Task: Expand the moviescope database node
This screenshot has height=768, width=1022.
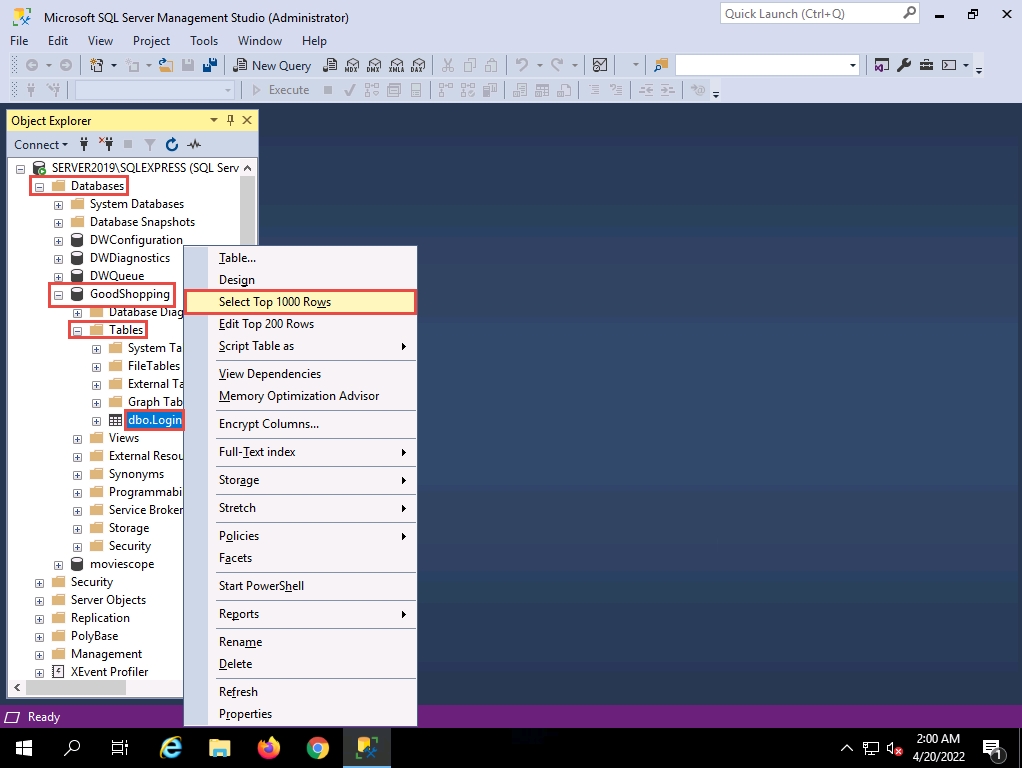Action: (x=58, y=564)
